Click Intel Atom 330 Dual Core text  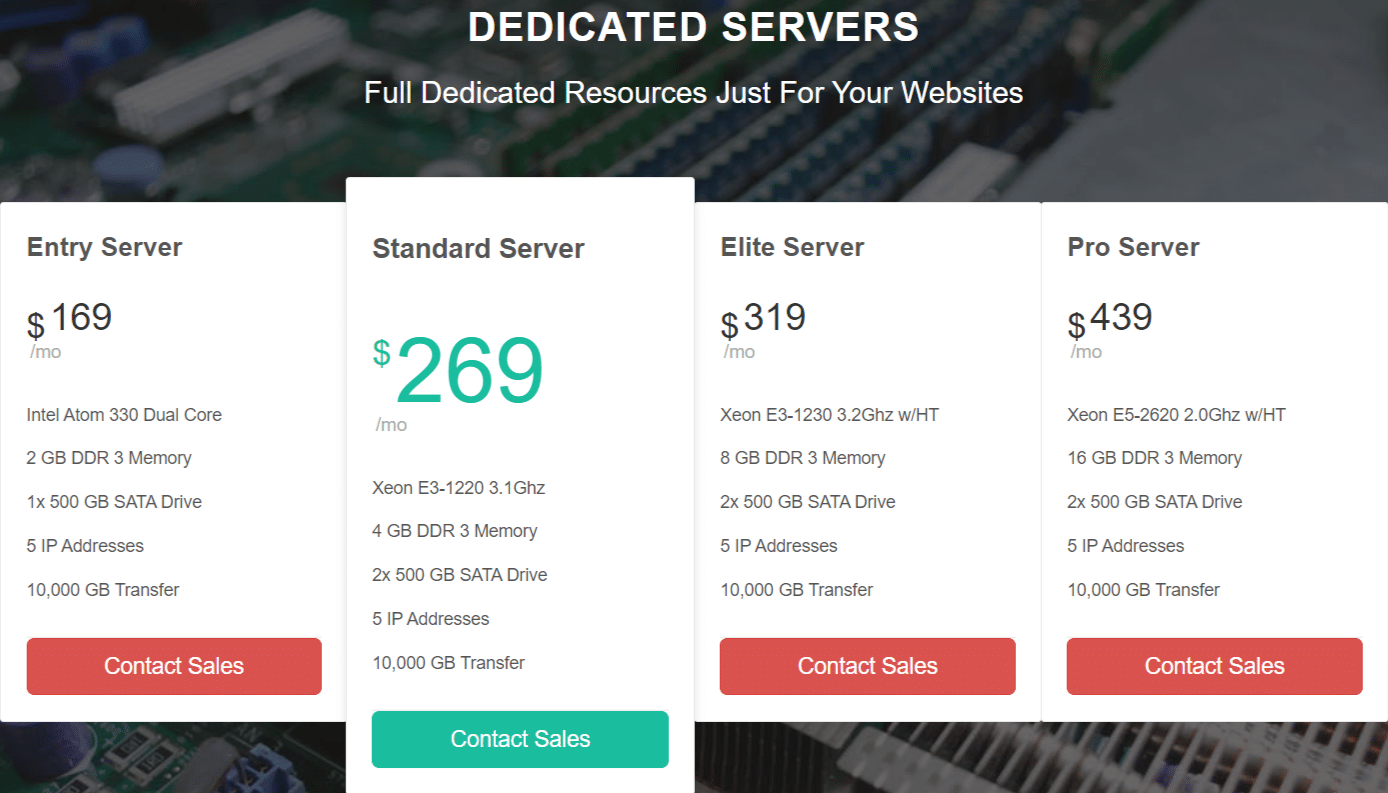tap(124, 415)
